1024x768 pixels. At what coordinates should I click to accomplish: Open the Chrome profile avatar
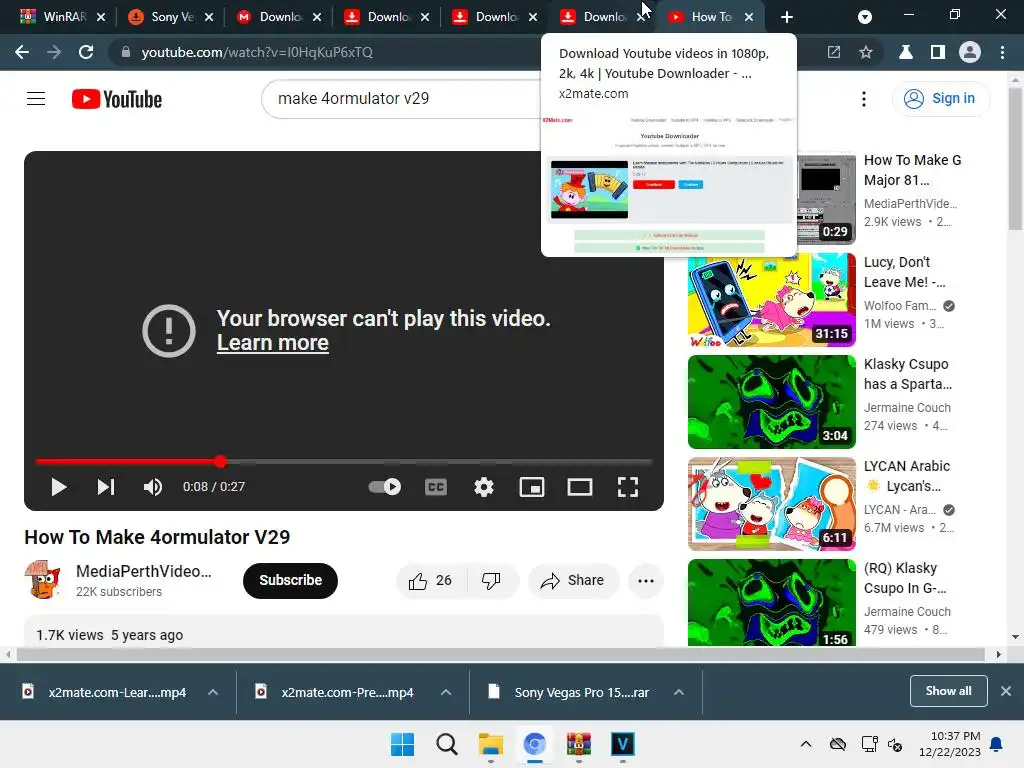pos(970,52)
